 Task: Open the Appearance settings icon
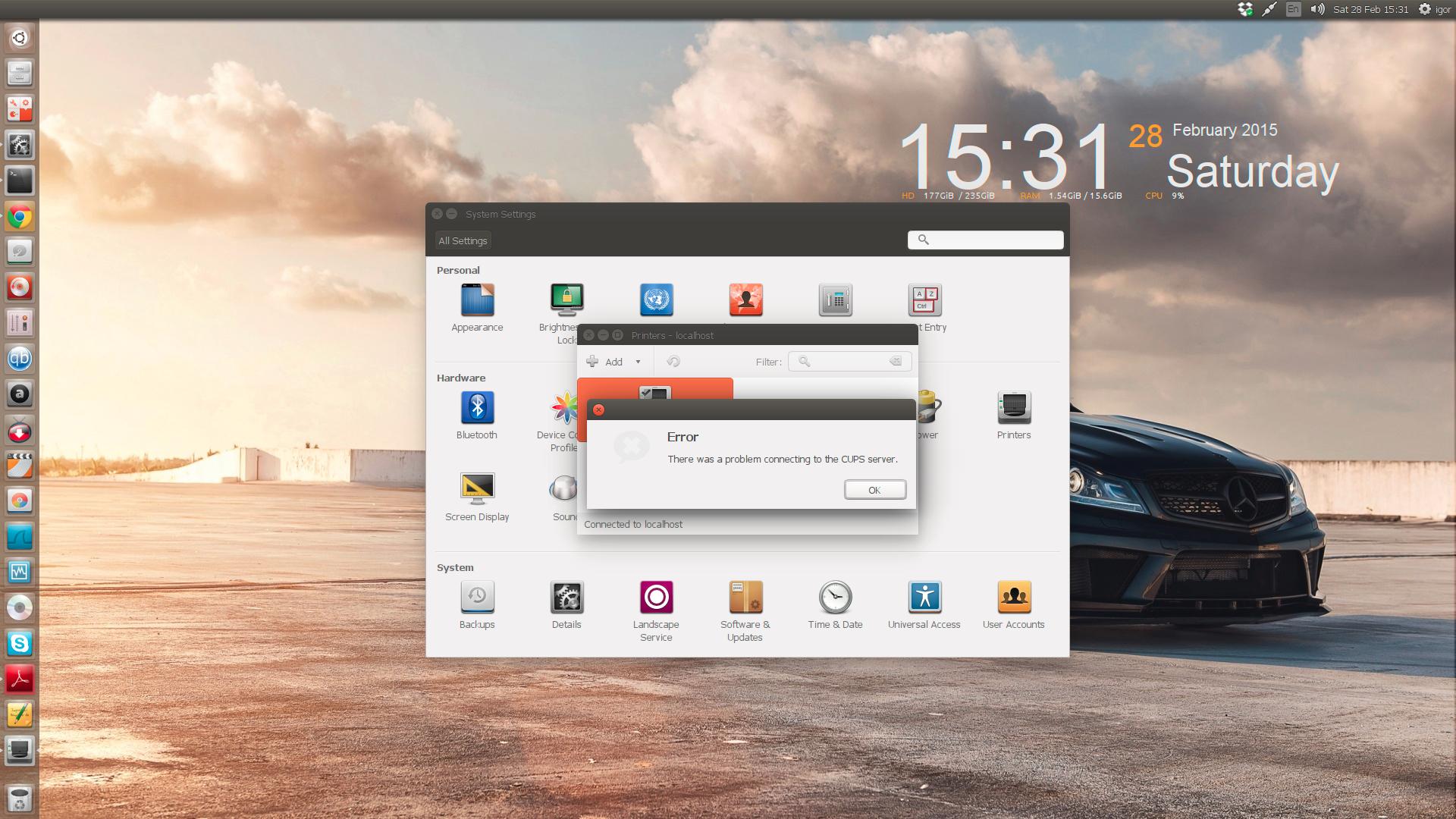[x=477, y=300]
